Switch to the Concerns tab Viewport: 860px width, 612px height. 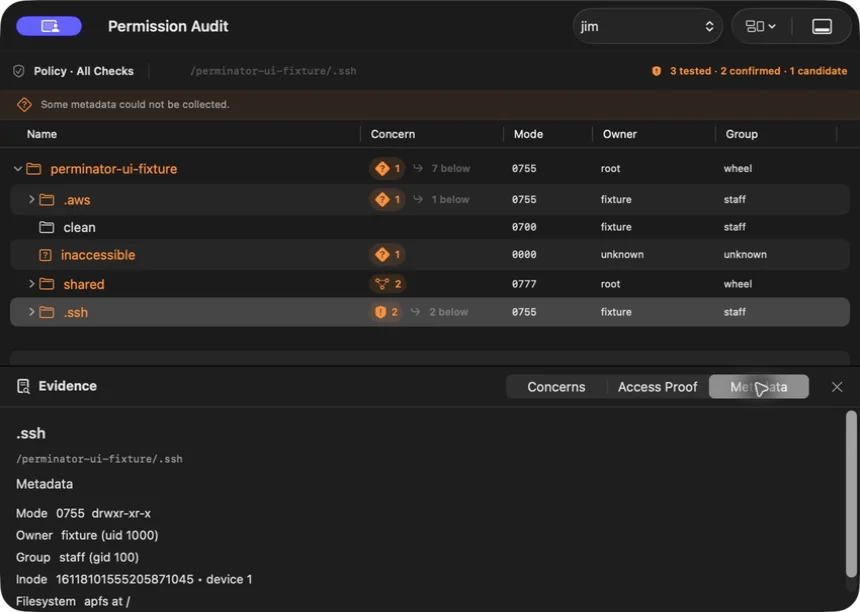coord(556,387)
